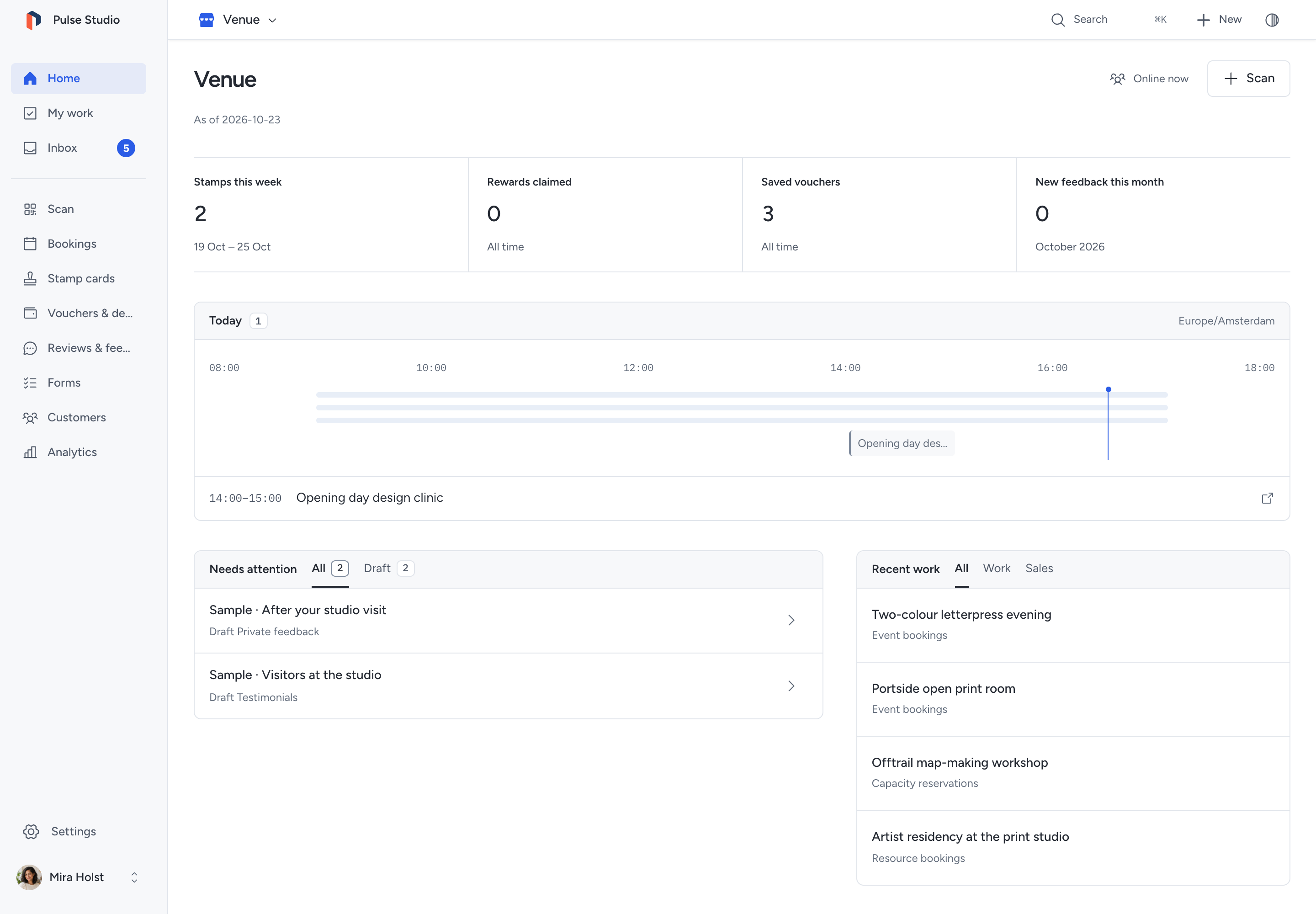Open Stamp cards section
The height and width of the screenshot is (914, 1316).
pos(79,278)
